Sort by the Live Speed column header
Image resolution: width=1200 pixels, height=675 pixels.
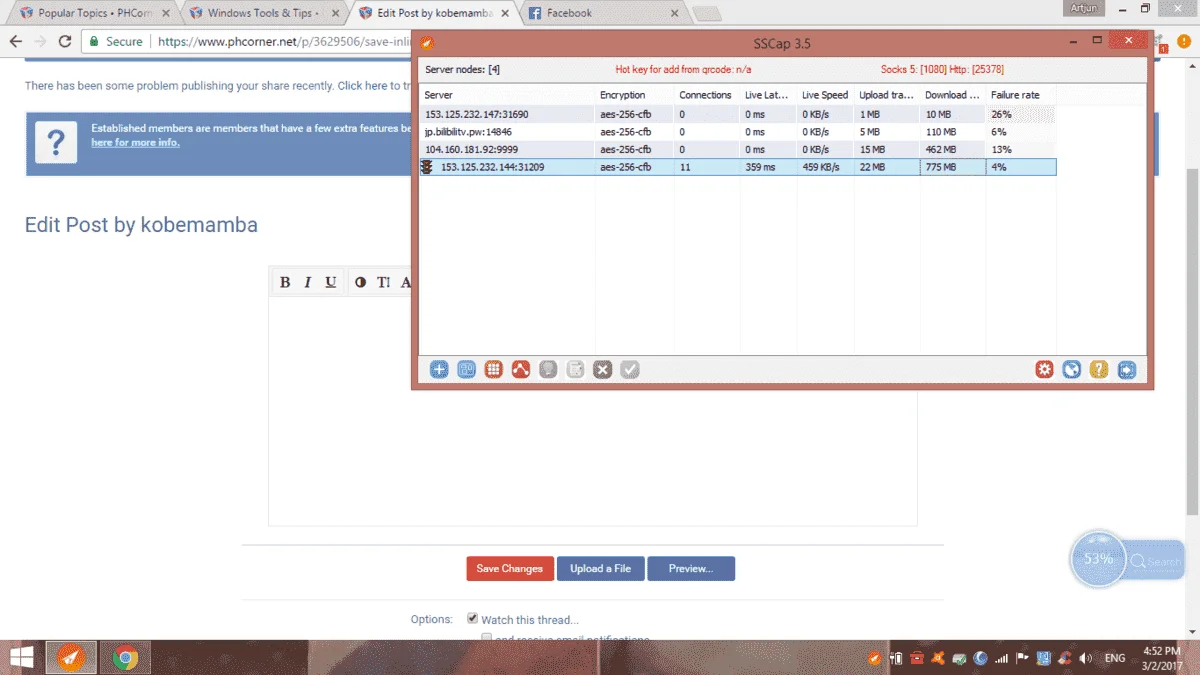(825, 95)
